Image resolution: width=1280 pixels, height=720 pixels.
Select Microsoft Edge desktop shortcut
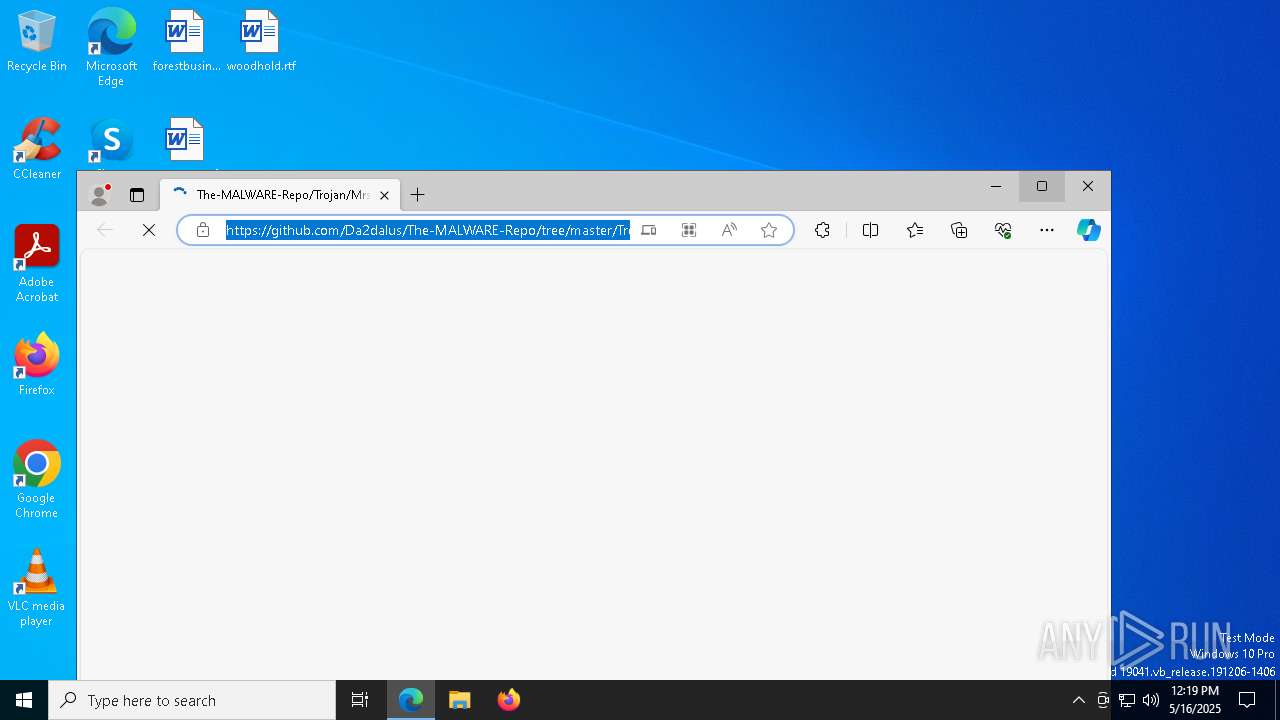point(111,48)
